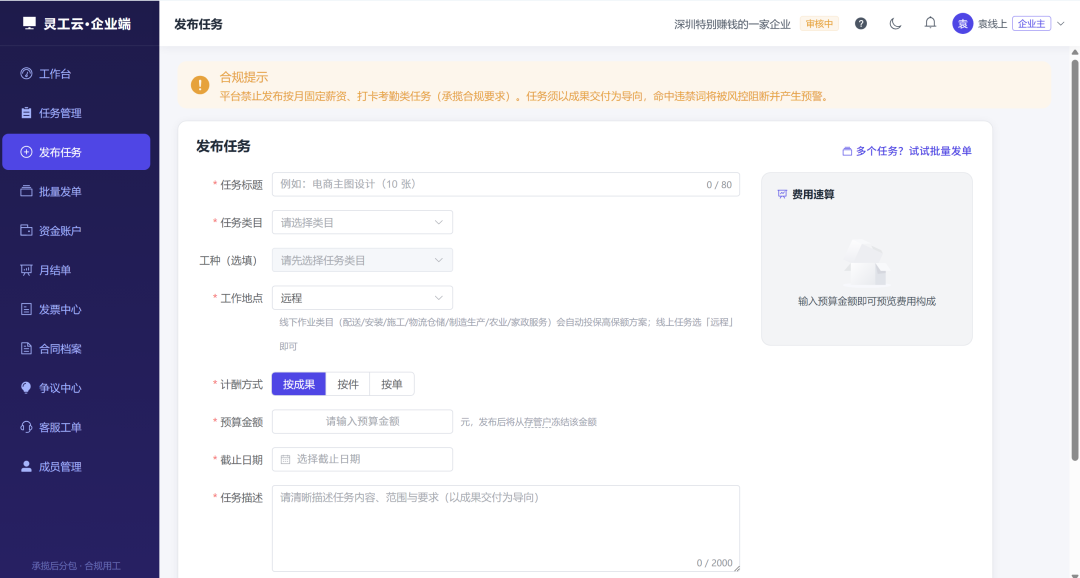Open help question mark icon
Image resolution: width=1080 pixels, height=578 pixels.
[x=861, y=23]
